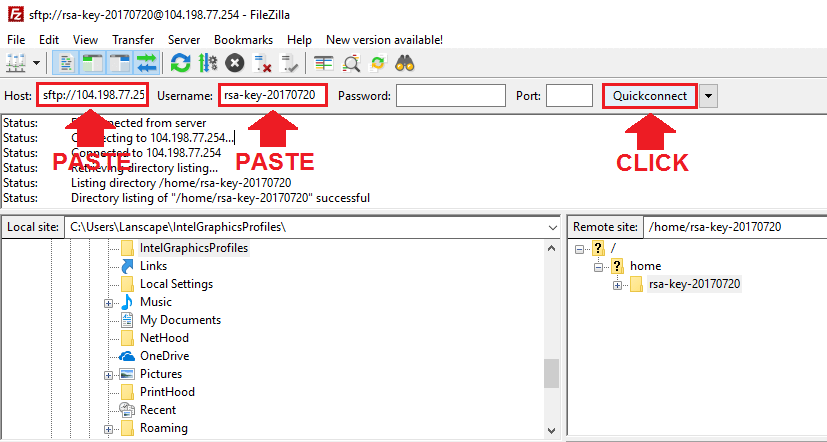The height and width of the screenshot is (442, 827).
Task: Open the Site Manager icon
Action: 16,64
